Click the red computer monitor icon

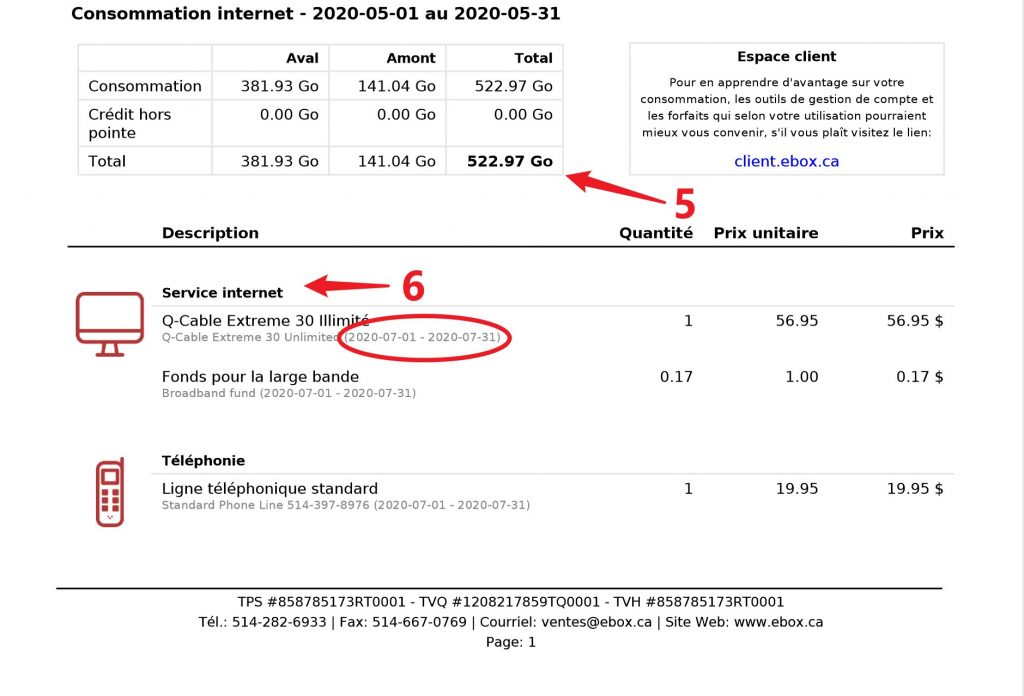pyautogui.click(x=109, y=323)
